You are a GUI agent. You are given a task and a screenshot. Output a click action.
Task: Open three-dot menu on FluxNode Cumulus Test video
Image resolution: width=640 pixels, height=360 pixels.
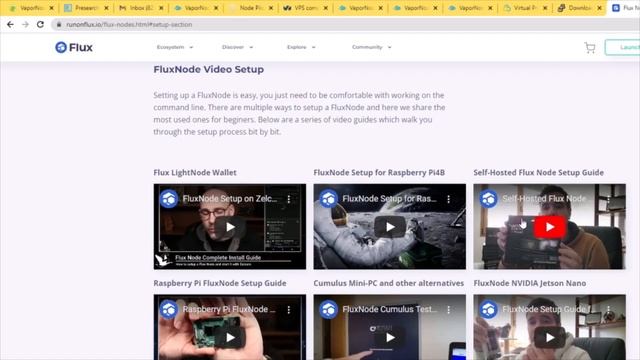click(449, 310)
